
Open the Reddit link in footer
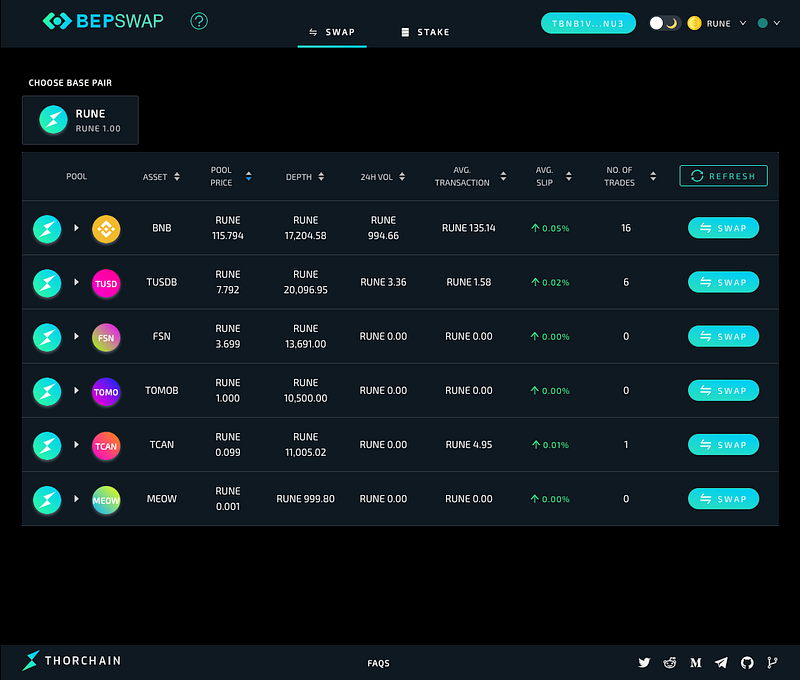pos(670,662)
